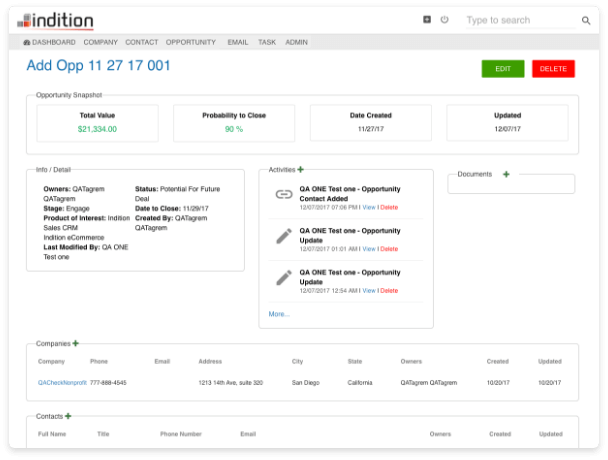This screenshot has height=460, width=608.
Task: View the 07:06 PM Contact Added activity
Action: 368,207
